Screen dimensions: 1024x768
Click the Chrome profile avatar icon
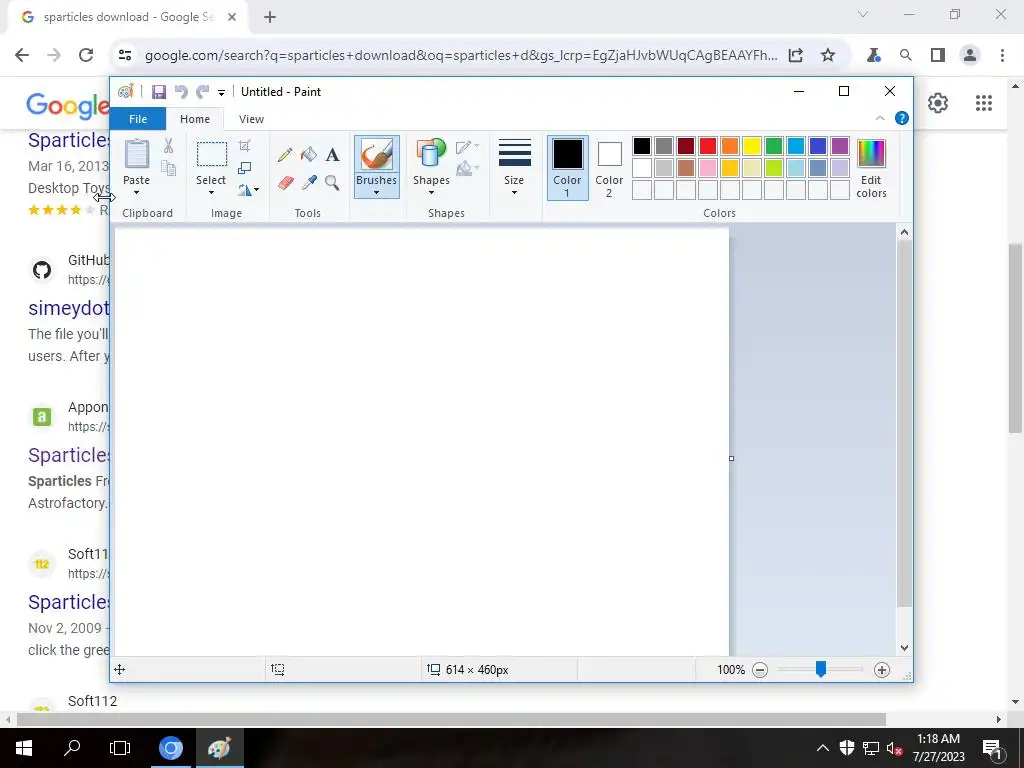point(970,56)
